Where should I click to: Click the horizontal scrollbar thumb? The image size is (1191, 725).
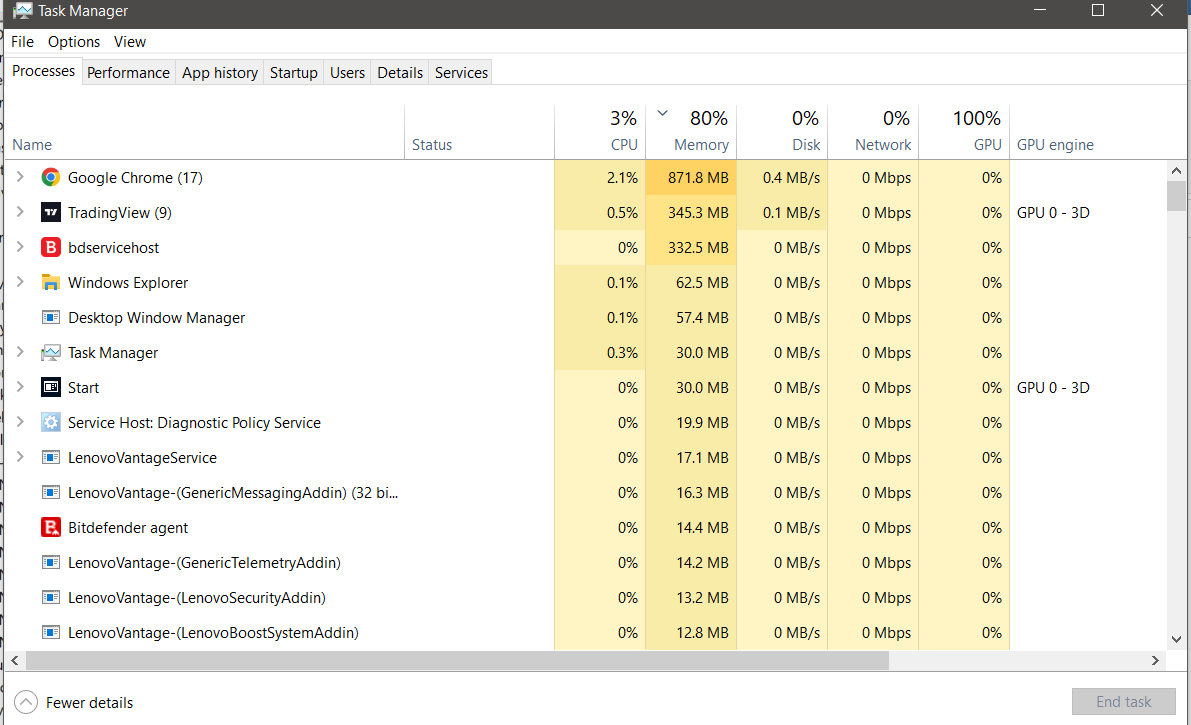pyautogui.click(x=457, y=660)
